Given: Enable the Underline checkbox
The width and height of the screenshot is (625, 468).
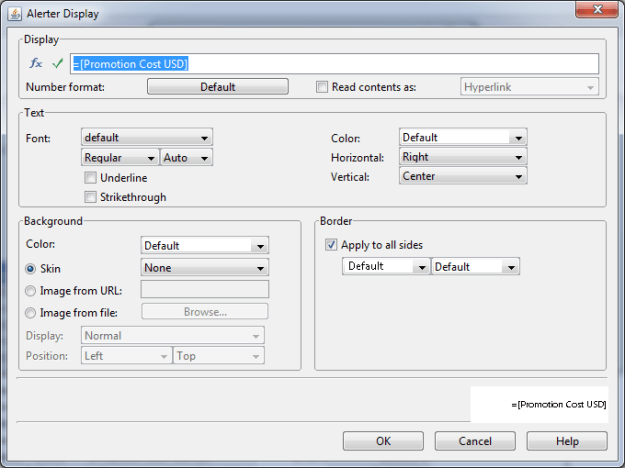Looking at the screenshot, I should click(91, 177).
